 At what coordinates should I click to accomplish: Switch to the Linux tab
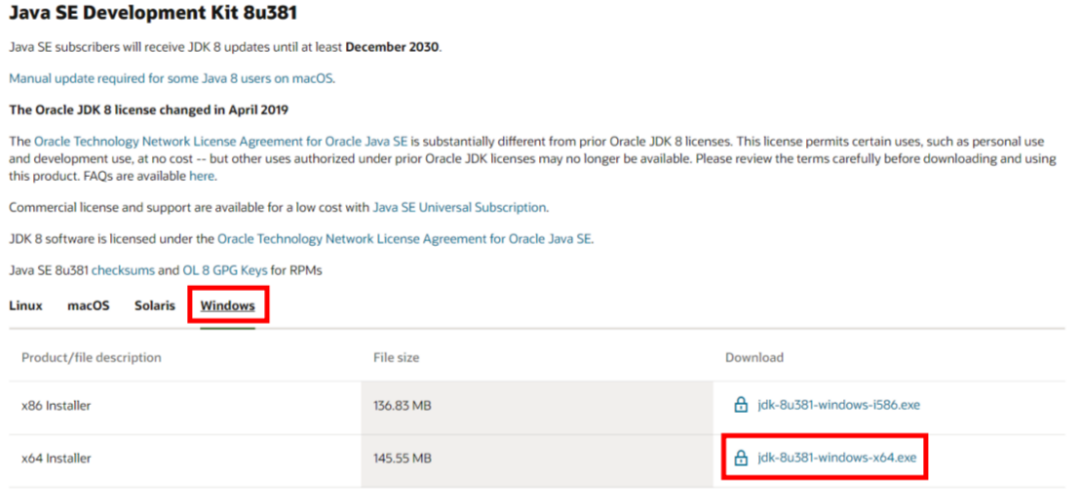(26, 306)
